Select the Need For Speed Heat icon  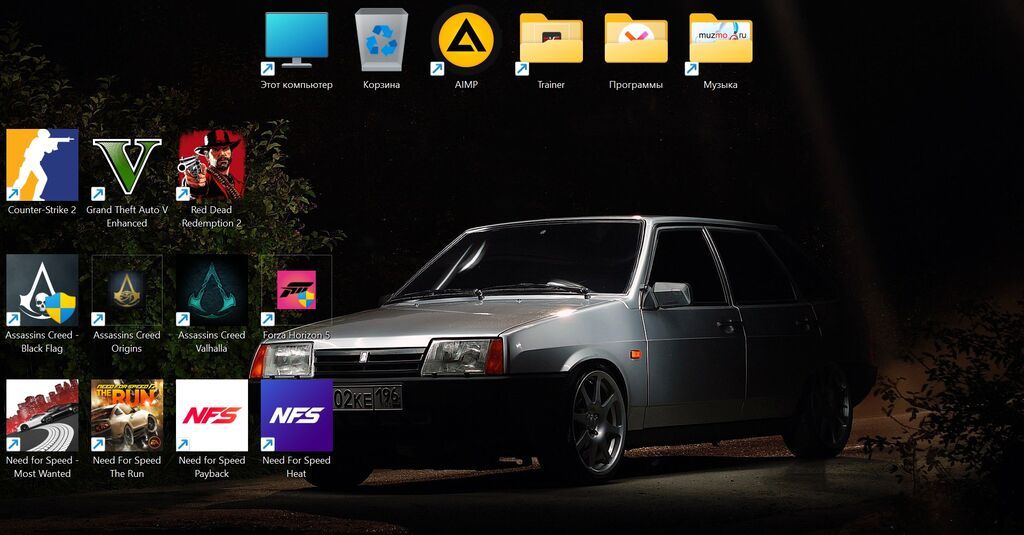point(296,415)
